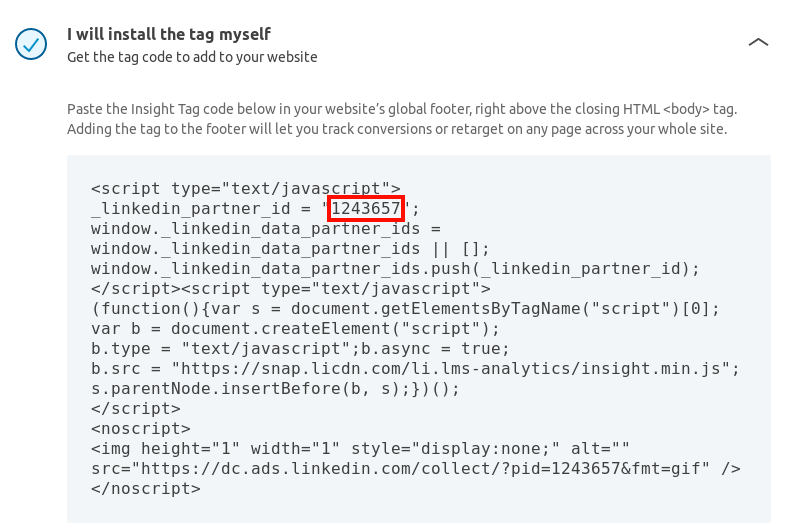Click the document.createElement("script") line
Image resolution: width=794 pixels, height=532 pixels.
pos(295,329)
